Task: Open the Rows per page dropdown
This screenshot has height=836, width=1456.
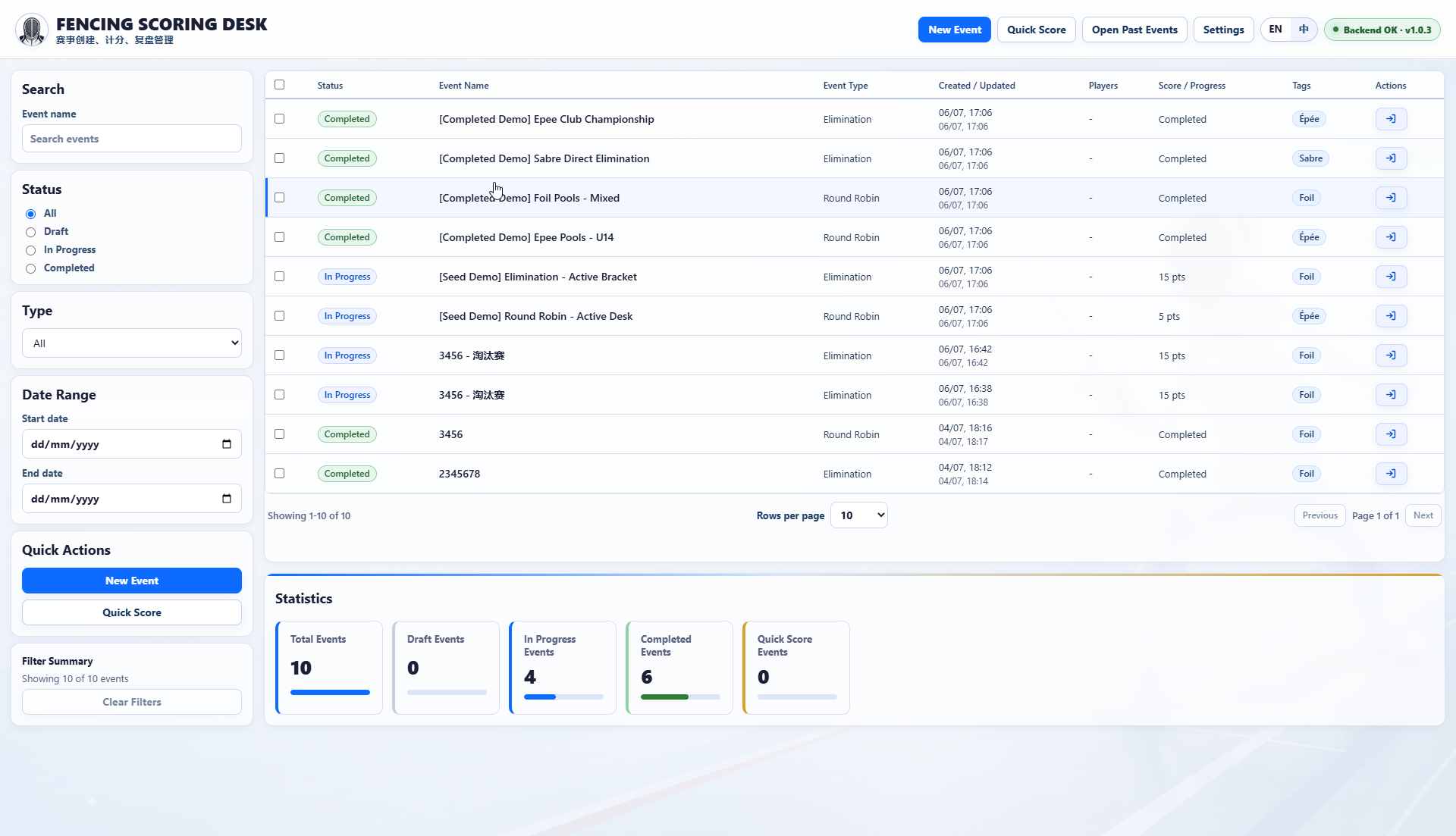Action: (x=859, y=515)
